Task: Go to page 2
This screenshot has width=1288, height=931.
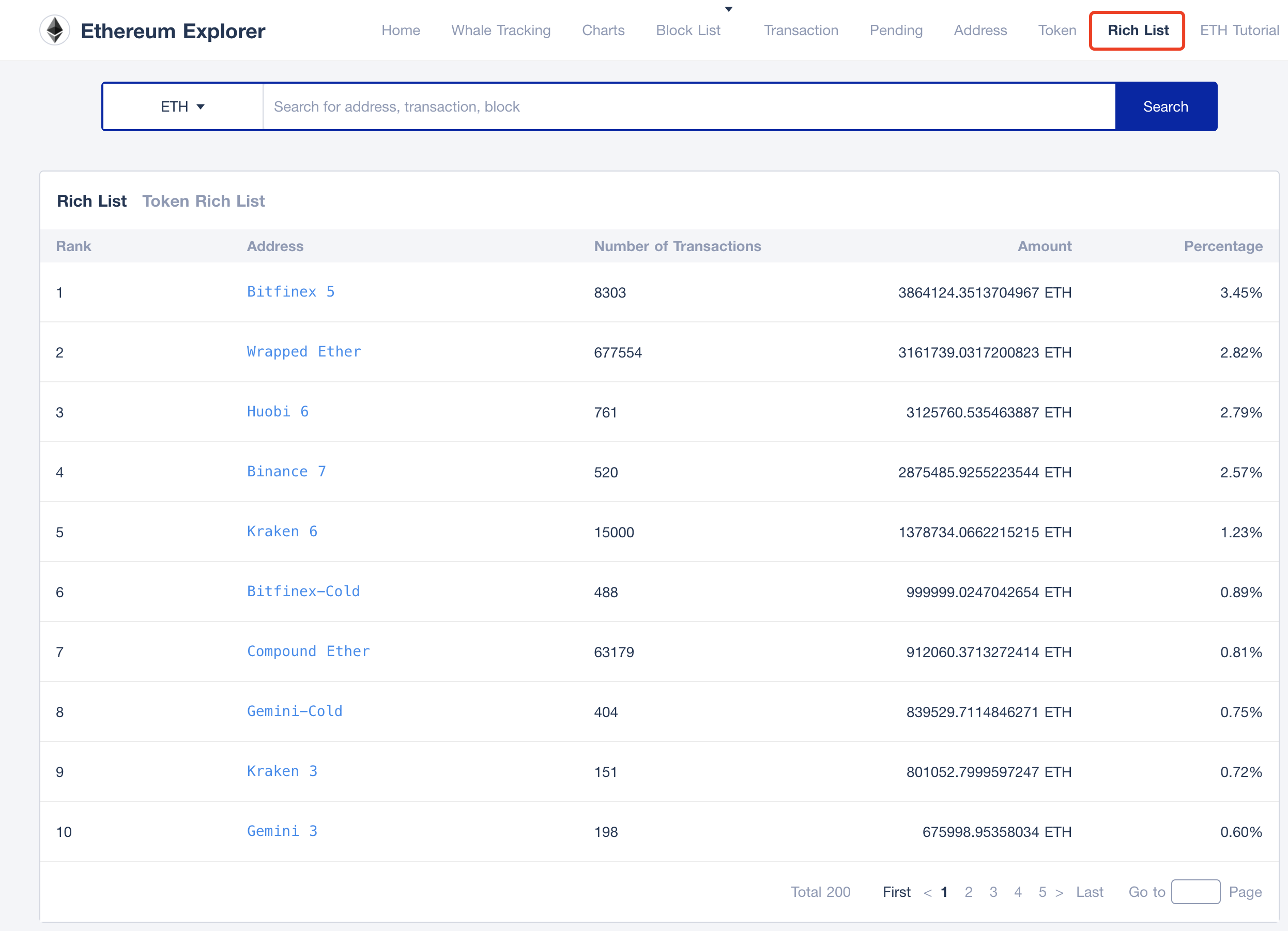Action: coord(968,892)
